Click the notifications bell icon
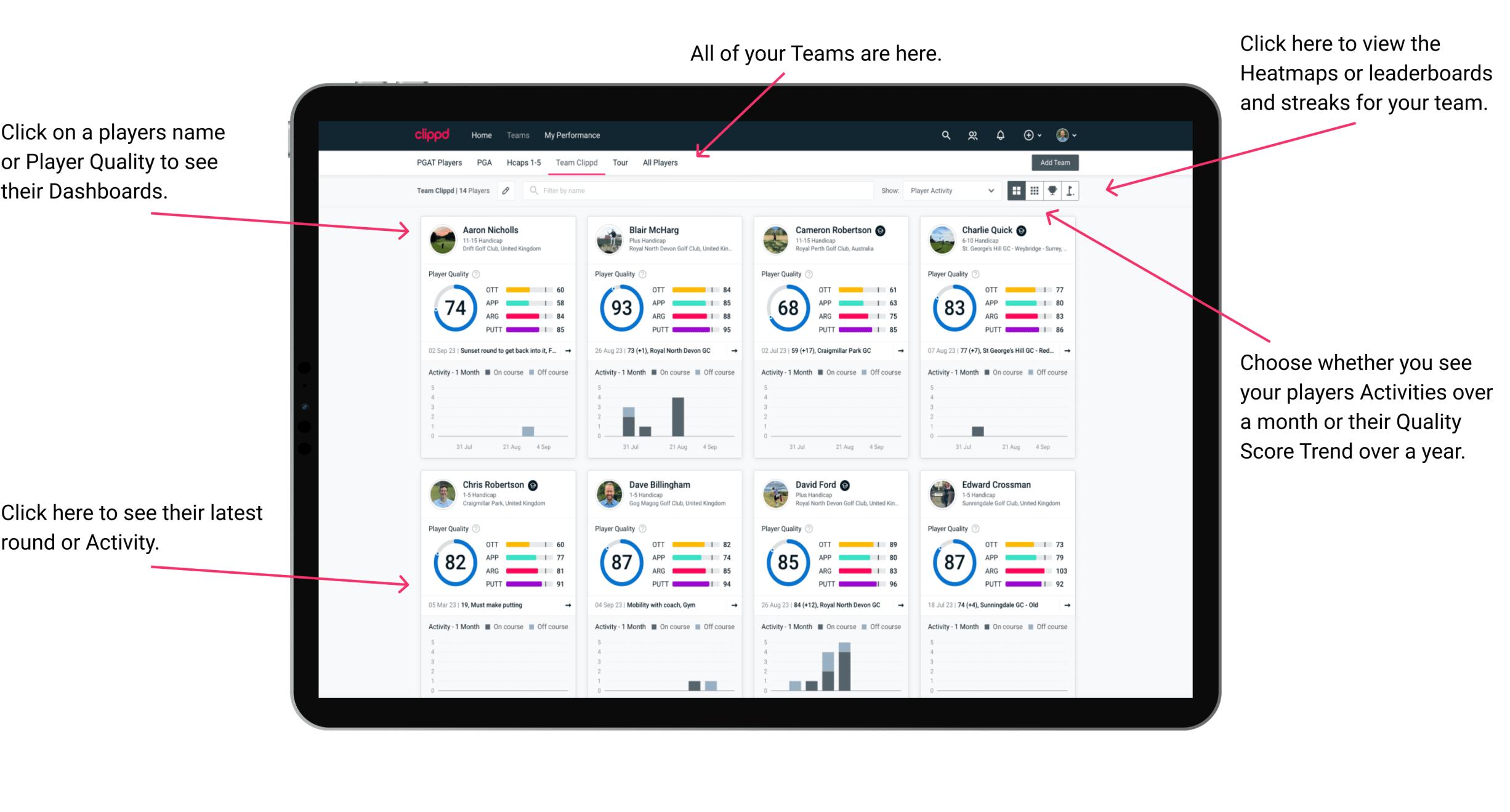This screenshot has height=812, width=1510. [x=1000, y=135]
